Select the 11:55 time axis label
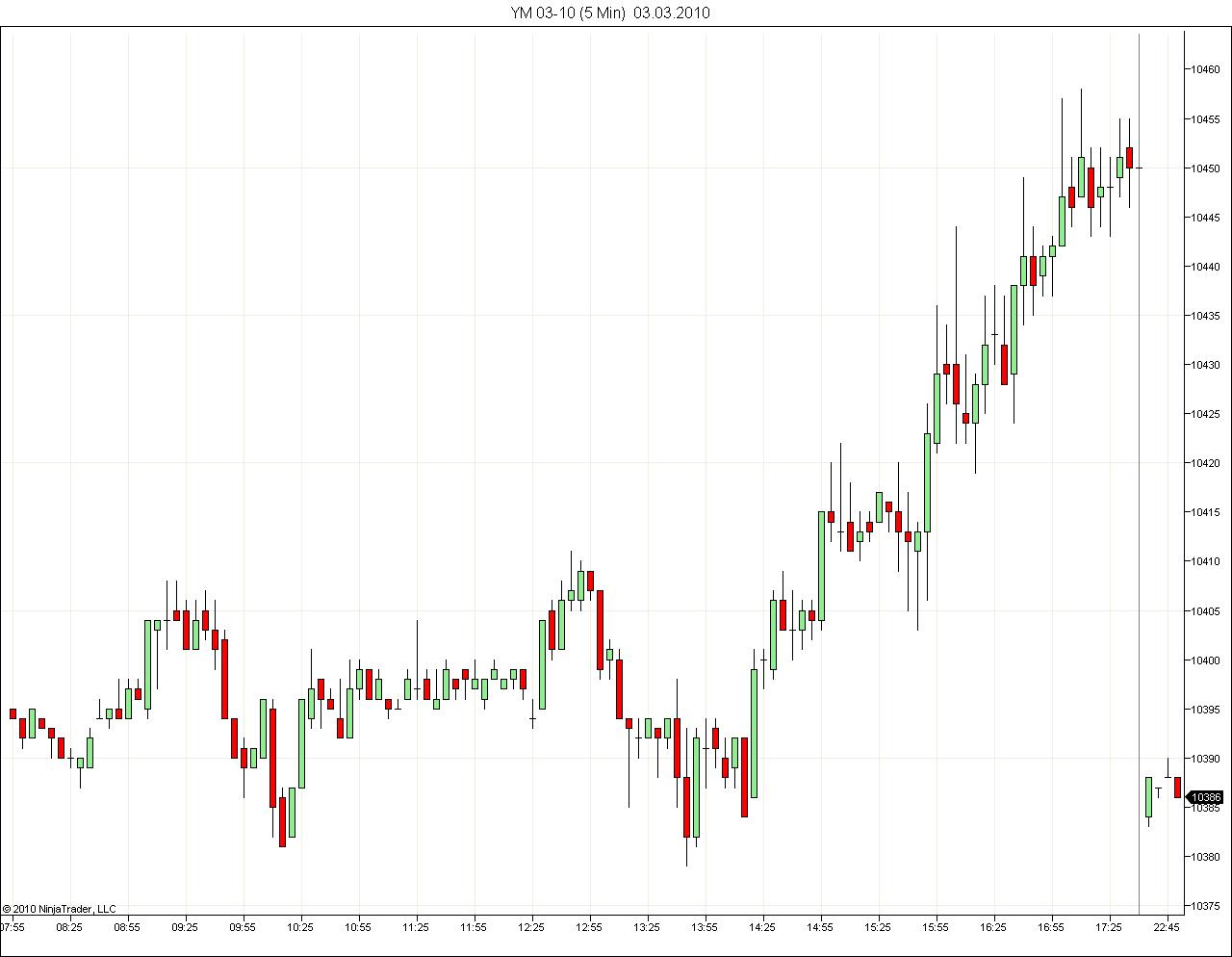Image resolution: width=1232 pixels, height=957 pixels. 474,928
